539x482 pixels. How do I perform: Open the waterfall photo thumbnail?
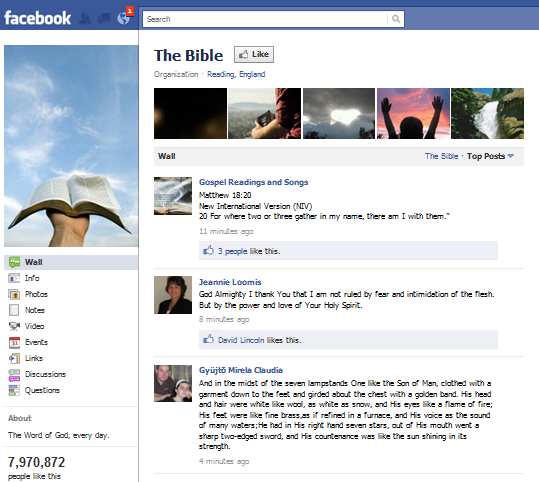point(487,113)
